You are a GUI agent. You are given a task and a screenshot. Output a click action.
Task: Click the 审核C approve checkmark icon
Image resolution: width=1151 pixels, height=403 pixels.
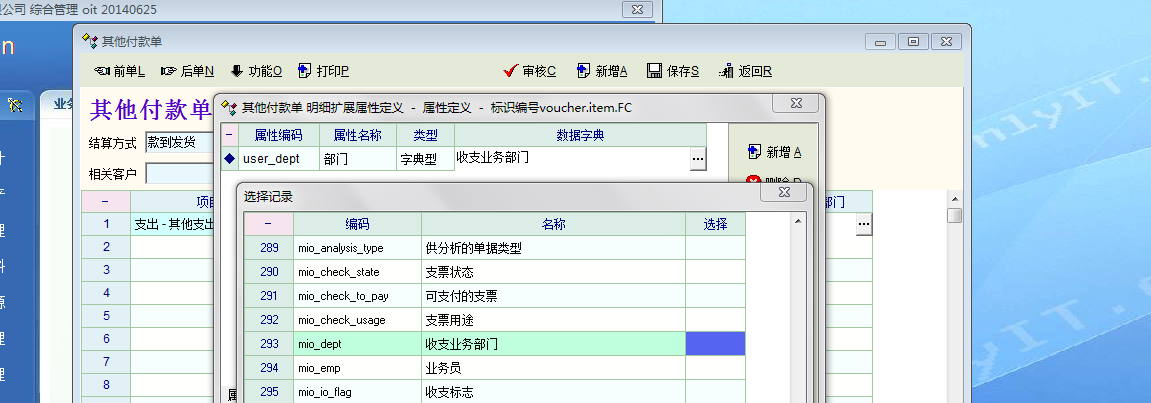(511, 71)
